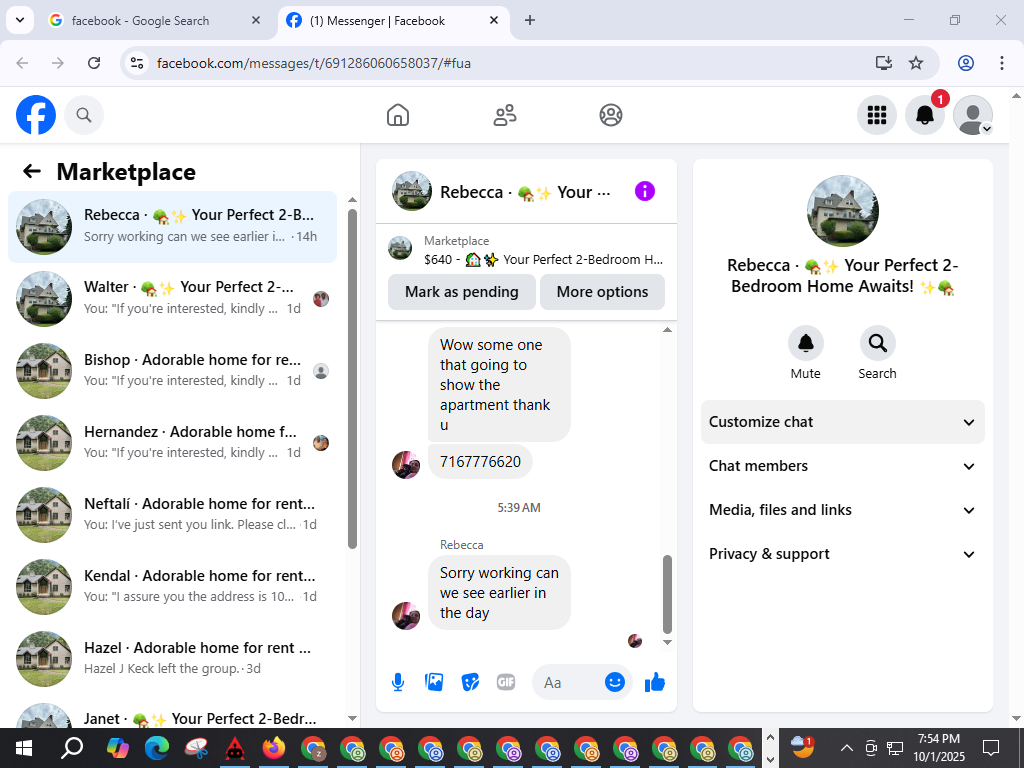The width and height of the screenshot is (1024, 768).
Task: Click the bookmark star in address bar
Action: pyautogui.click(x=916, y=63)
